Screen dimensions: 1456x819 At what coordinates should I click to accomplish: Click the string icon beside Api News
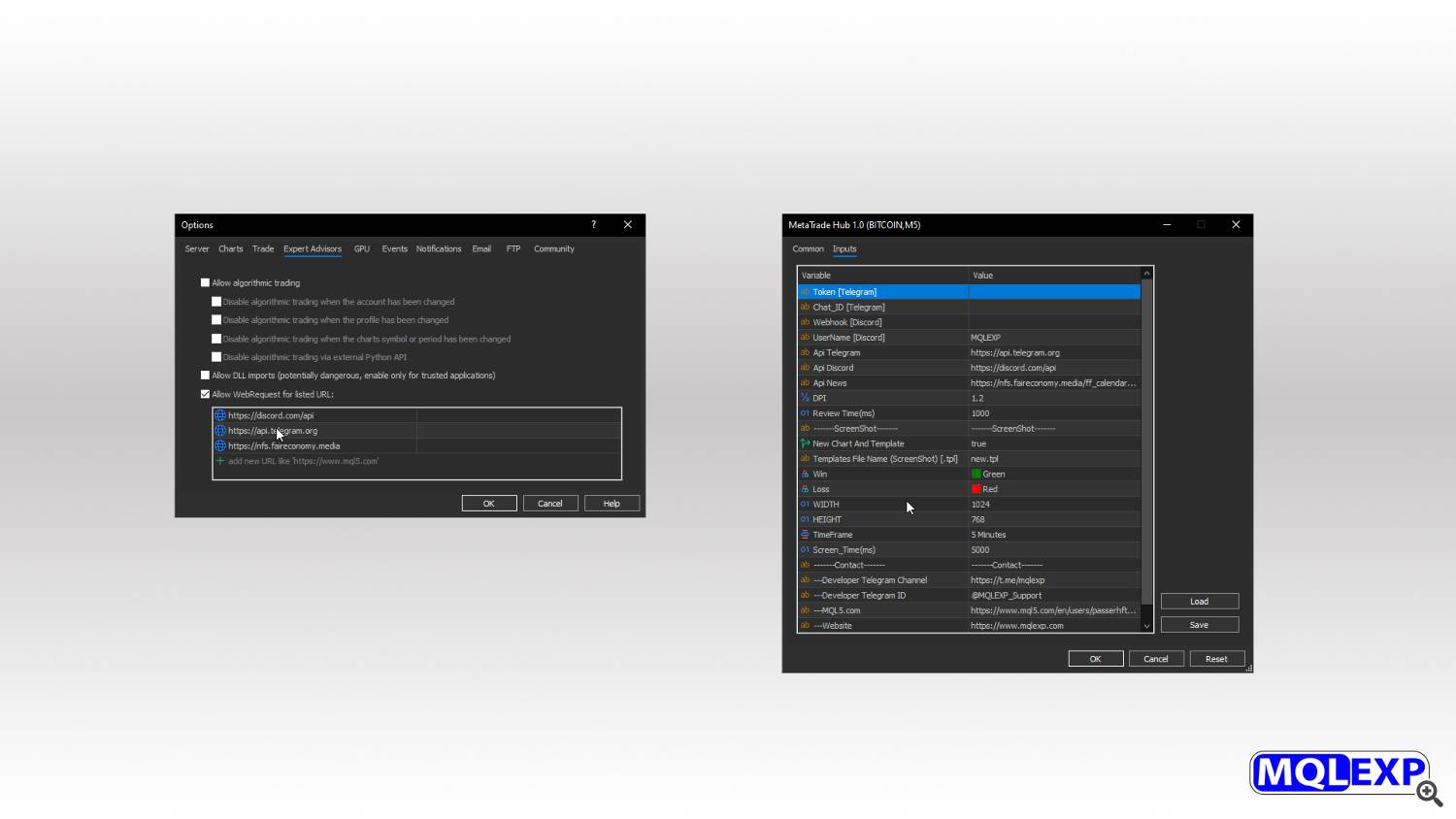tap(805, 383)
